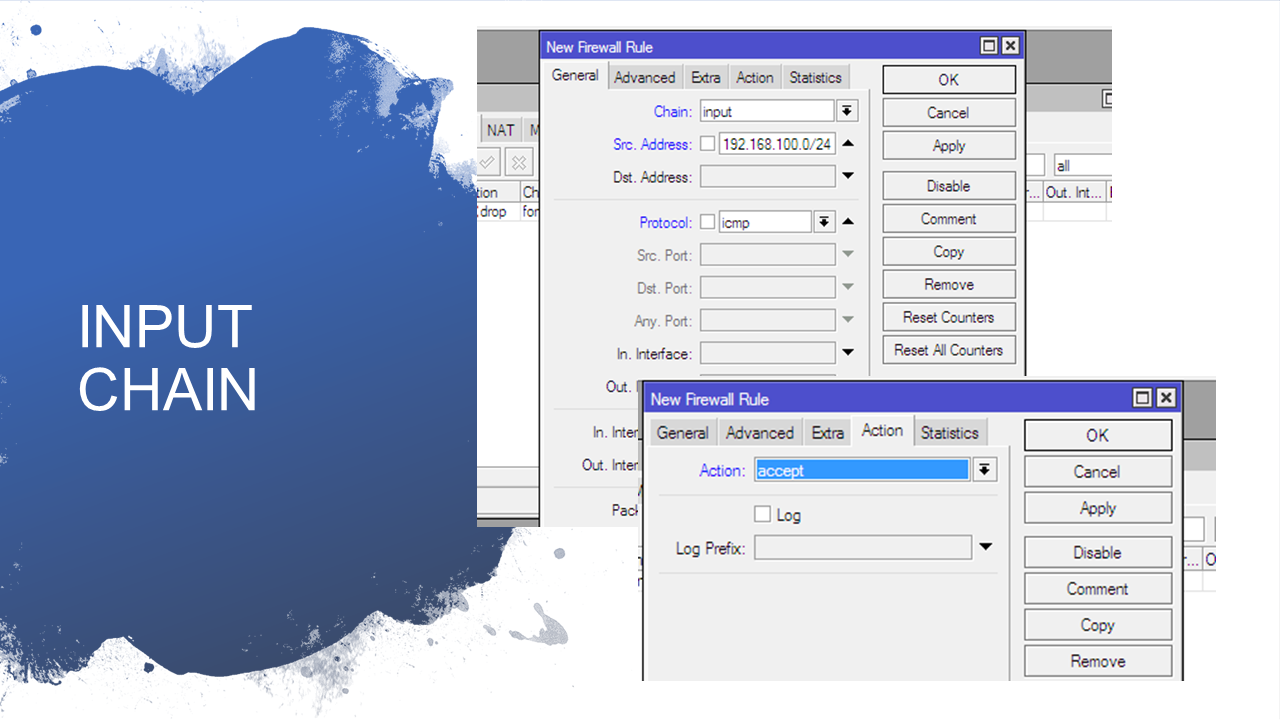
Task: Enable the Log checkbox
Action: pos(763,514)
